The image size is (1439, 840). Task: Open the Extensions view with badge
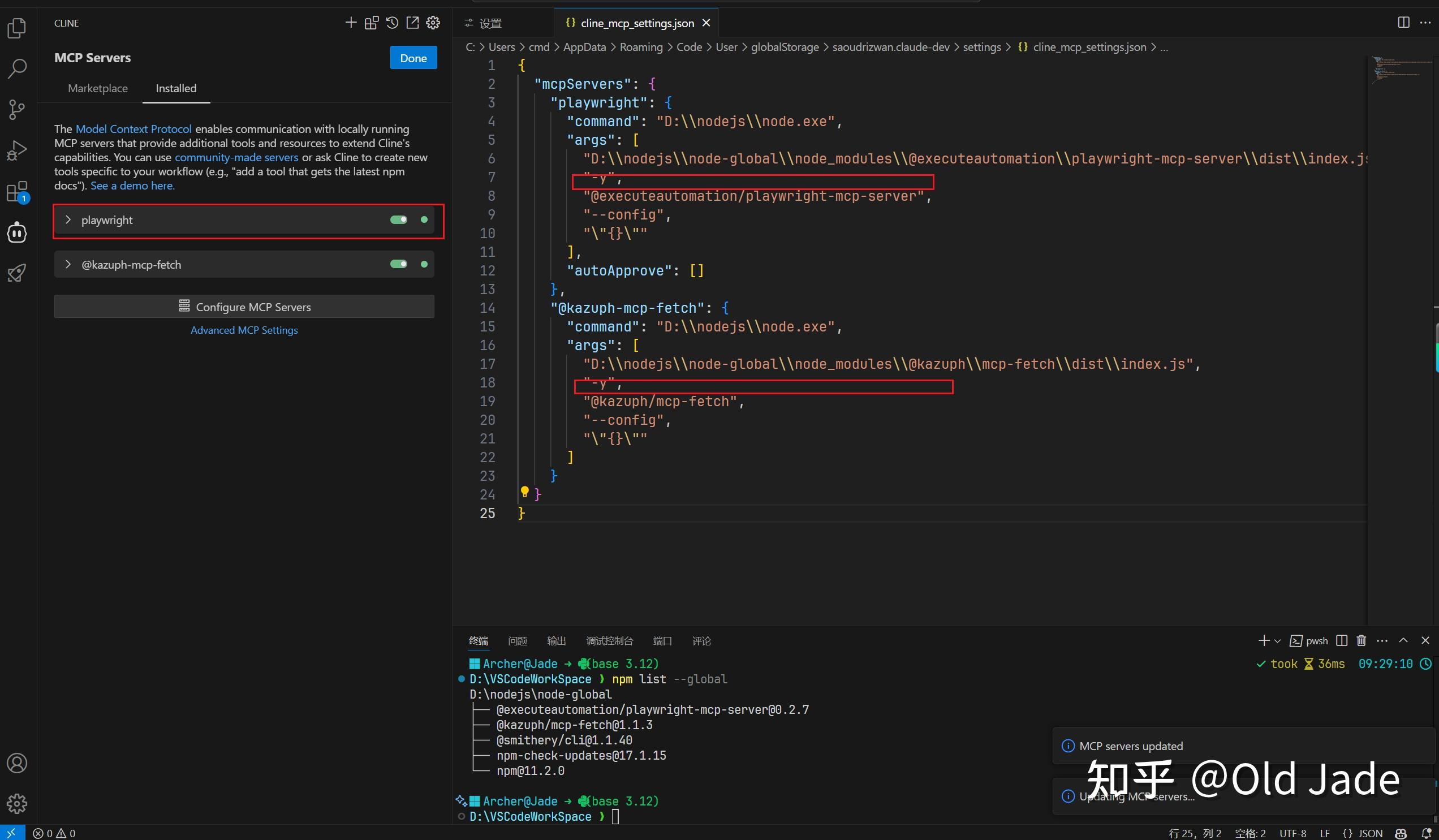coord(16,191)
